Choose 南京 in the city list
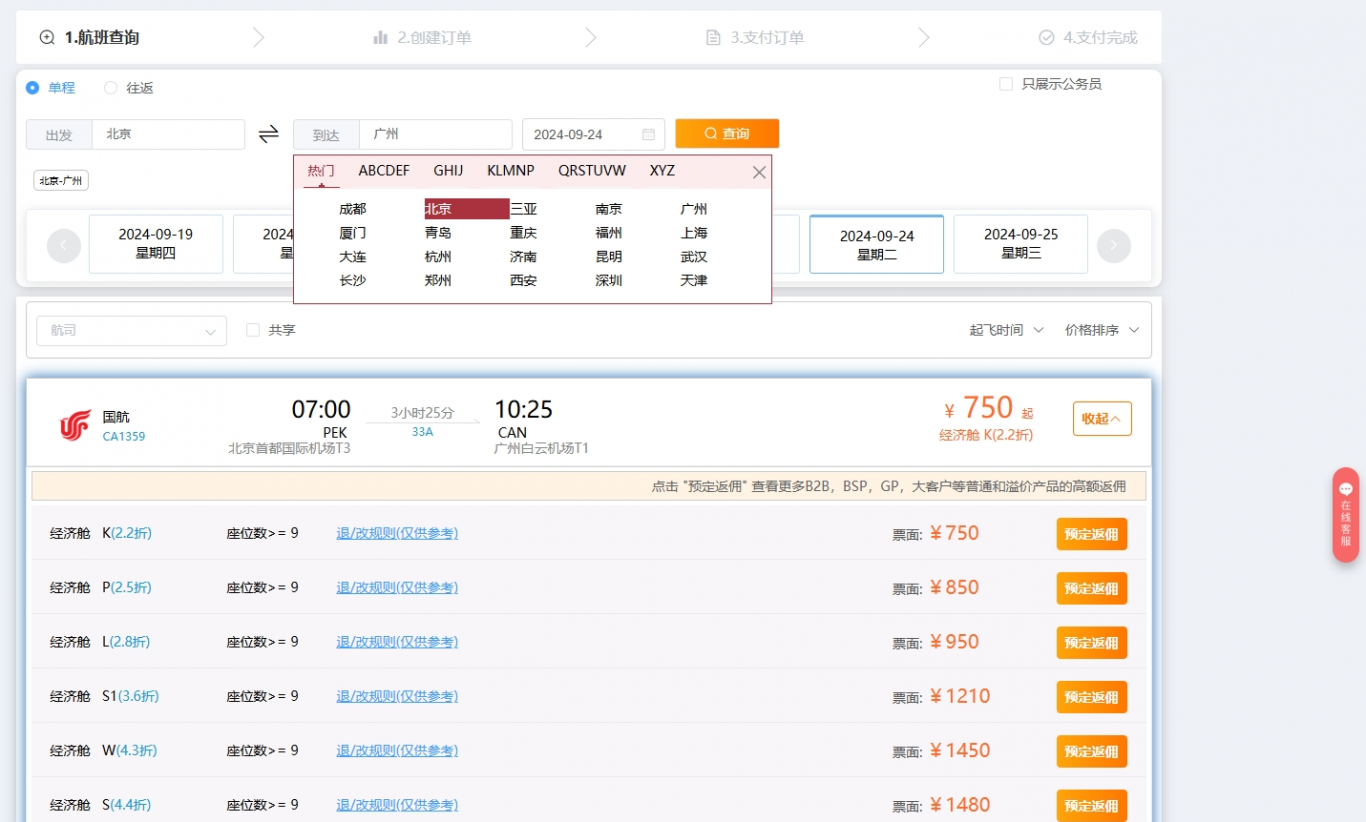The image size is (1366, 822). [609, 209]
